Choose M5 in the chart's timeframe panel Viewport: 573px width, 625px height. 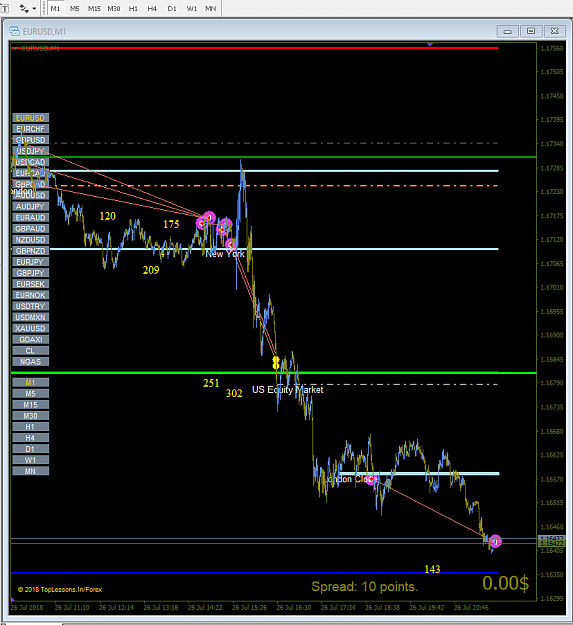coord(31,394)
